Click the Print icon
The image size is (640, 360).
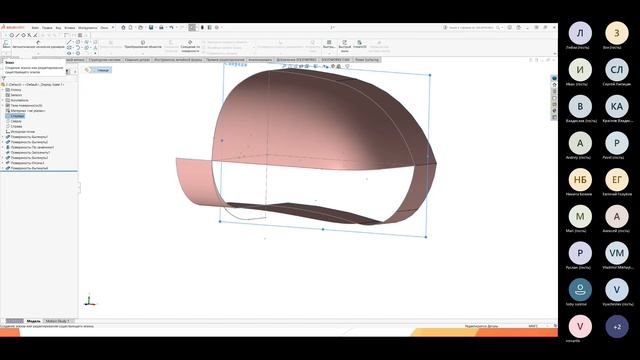coord(161,27)
